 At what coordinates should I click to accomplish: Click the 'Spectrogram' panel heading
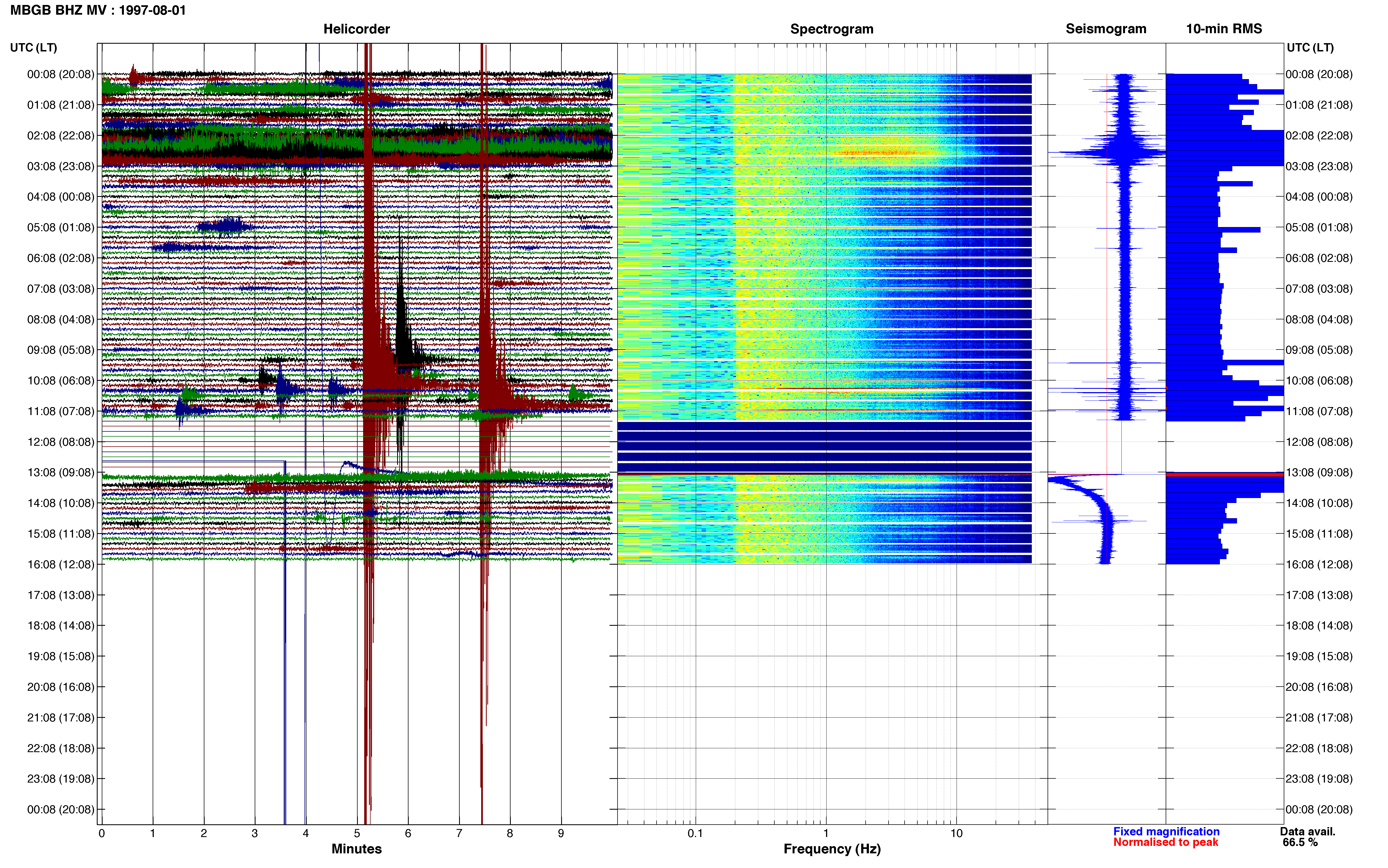[832, 29]
